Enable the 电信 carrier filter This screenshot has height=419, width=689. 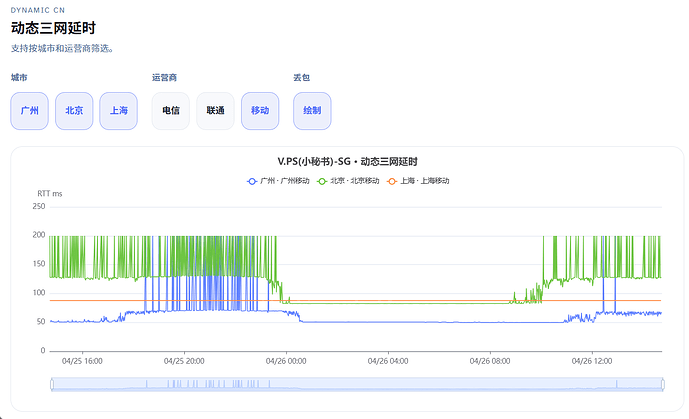click(171, 111)
